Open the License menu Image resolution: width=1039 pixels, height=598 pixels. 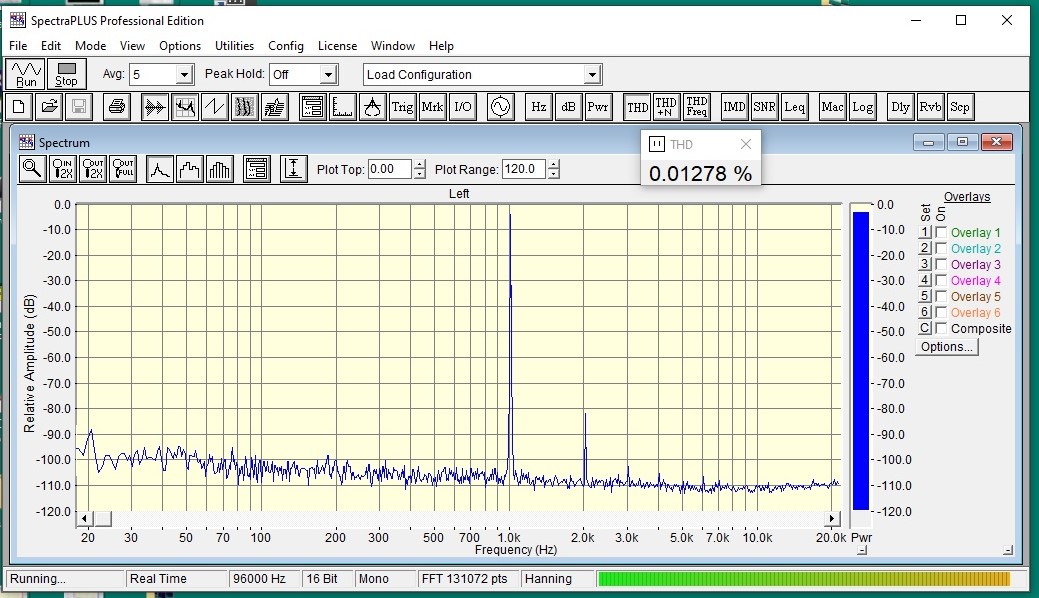point(337,46)
